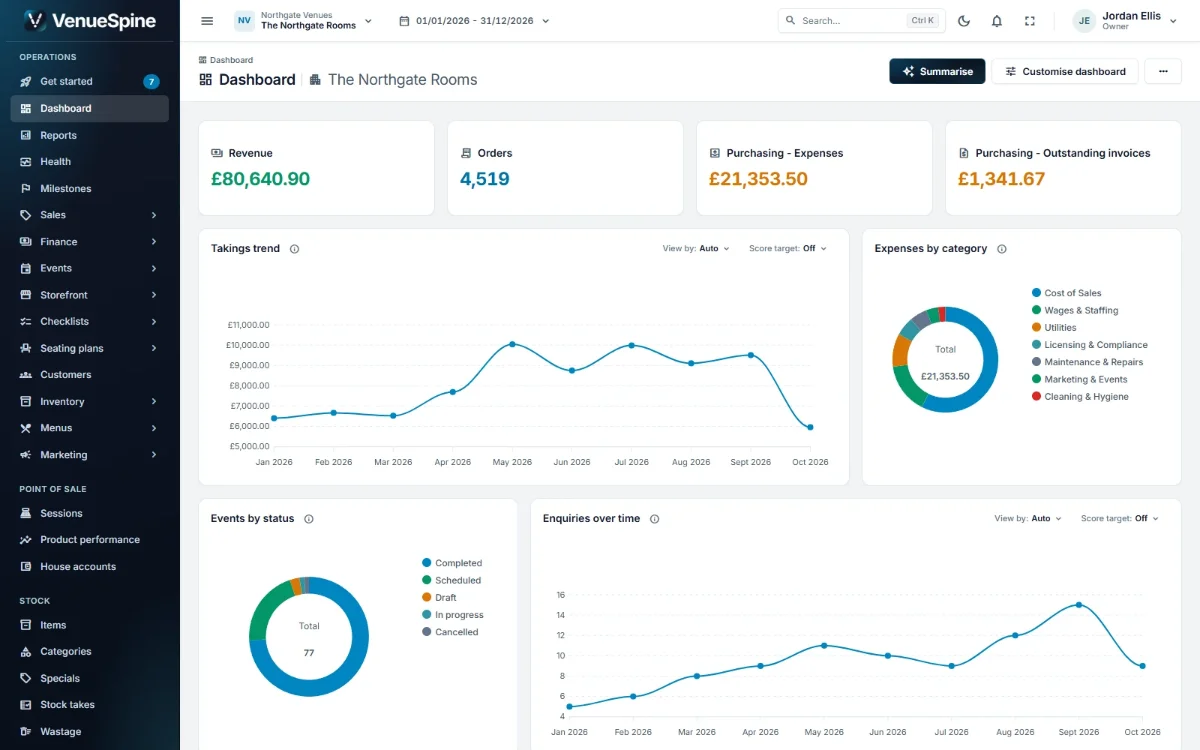Toggle Licensing & Compliance legend entry
Image resolution: width=1200 pixels, height=750 pixels.
point(1089,345)
